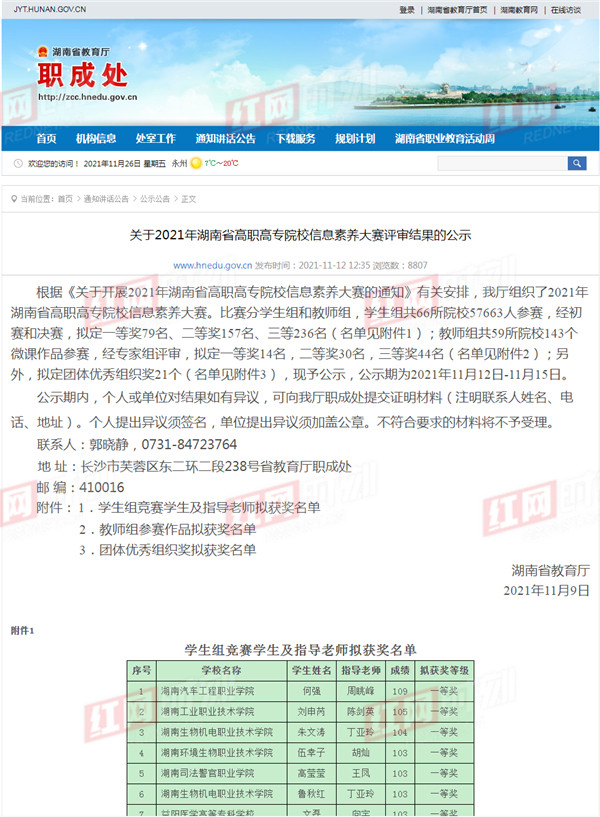The width and height of the screenshot is (600, 817).
Task: Click student name 何强
Action: [x=311, y=691]
